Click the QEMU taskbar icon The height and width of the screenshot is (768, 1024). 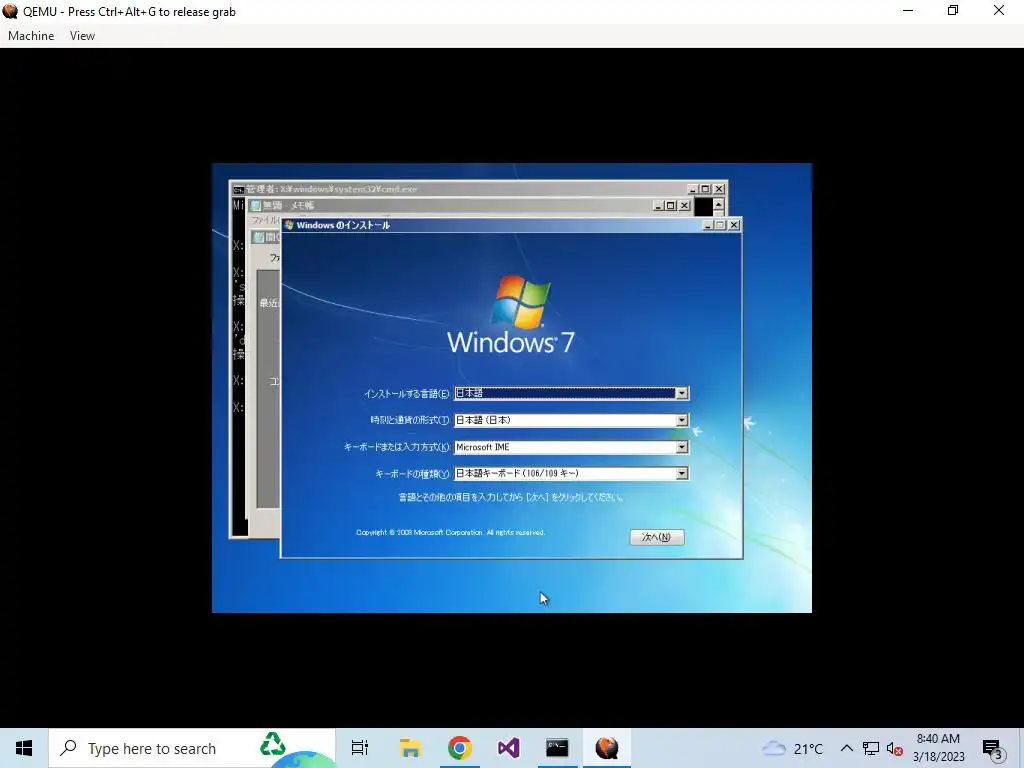(x=607, y=748)
